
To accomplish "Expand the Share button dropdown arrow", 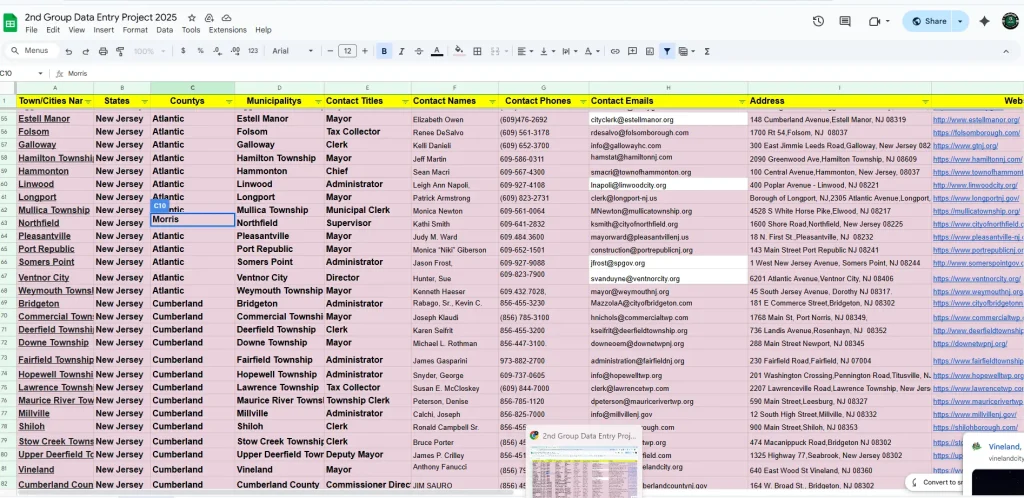I will click(x=960, y=21).
